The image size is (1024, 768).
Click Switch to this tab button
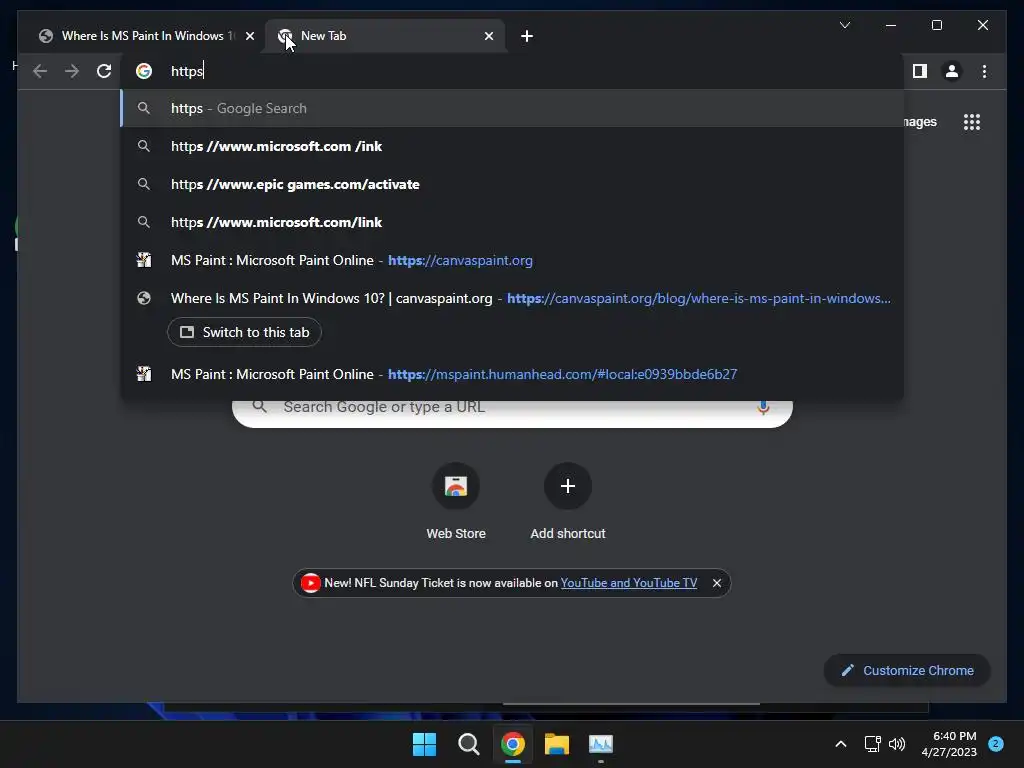(244, 332)
